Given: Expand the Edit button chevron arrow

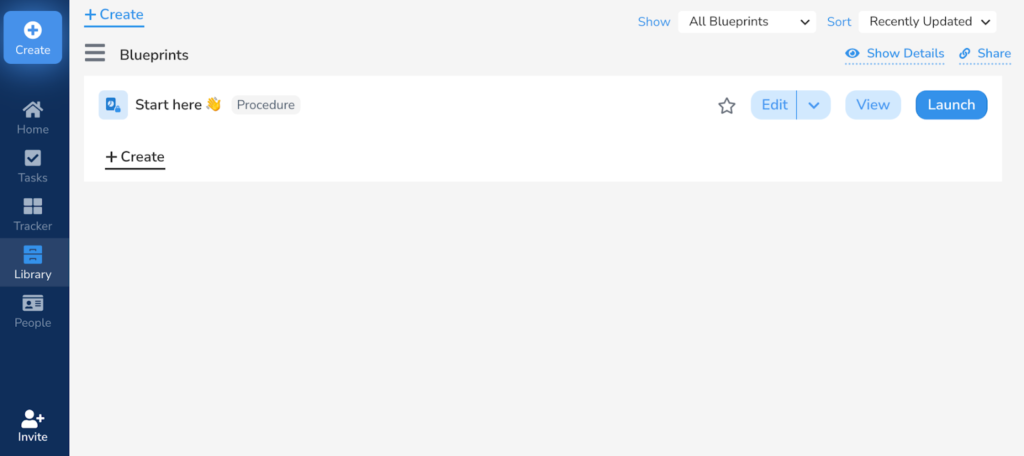Looking at the screenshot, I should pos(814,105).
